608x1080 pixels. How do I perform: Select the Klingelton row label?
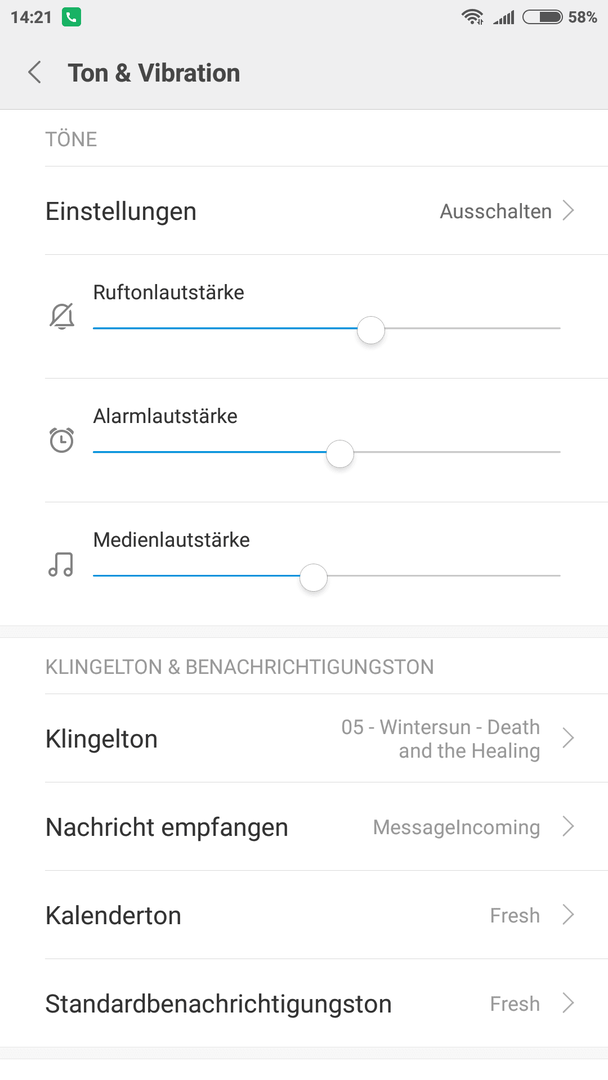point(101,739)
